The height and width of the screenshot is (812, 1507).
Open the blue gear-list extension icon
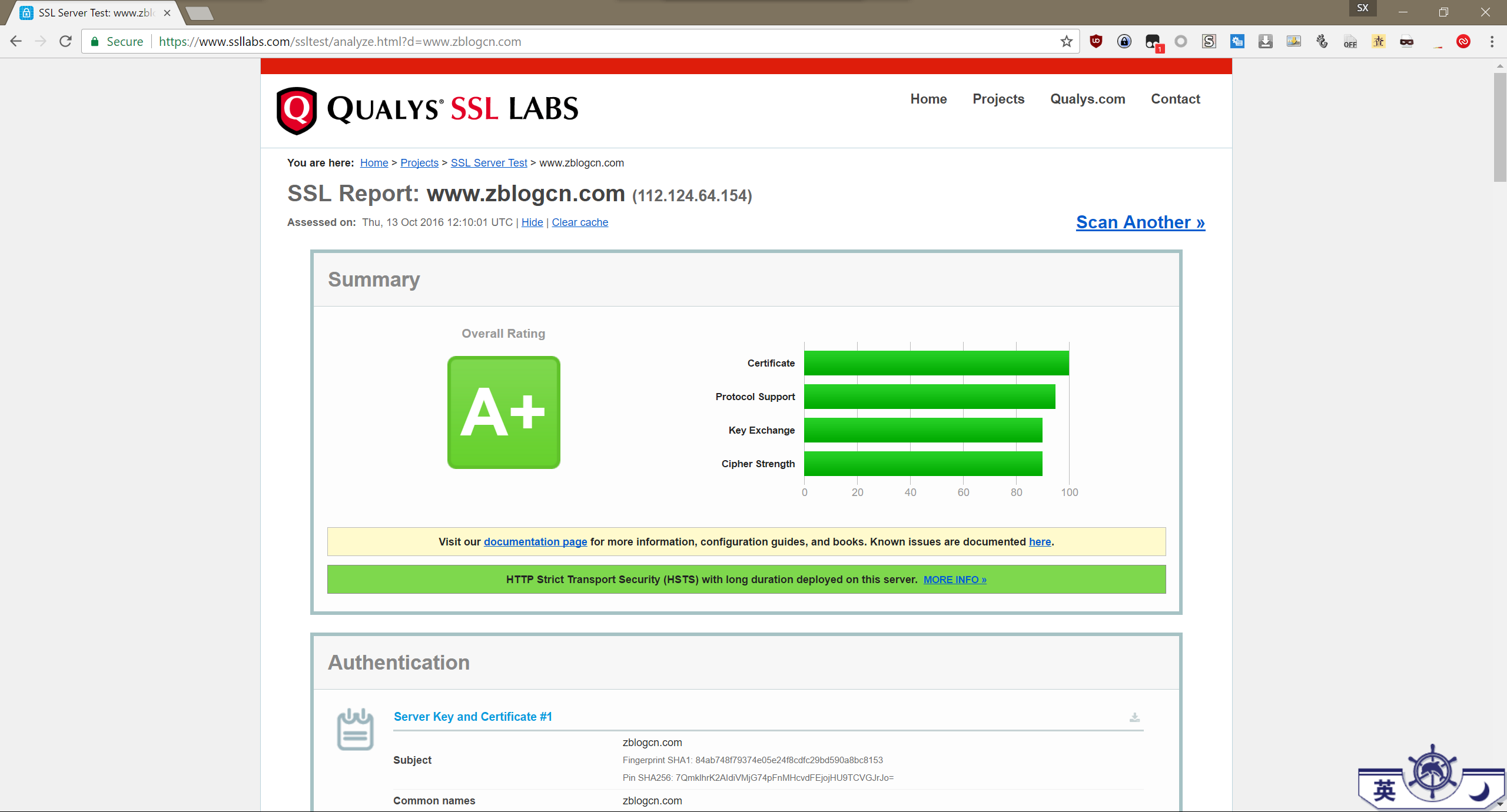tap(1237, 41)
